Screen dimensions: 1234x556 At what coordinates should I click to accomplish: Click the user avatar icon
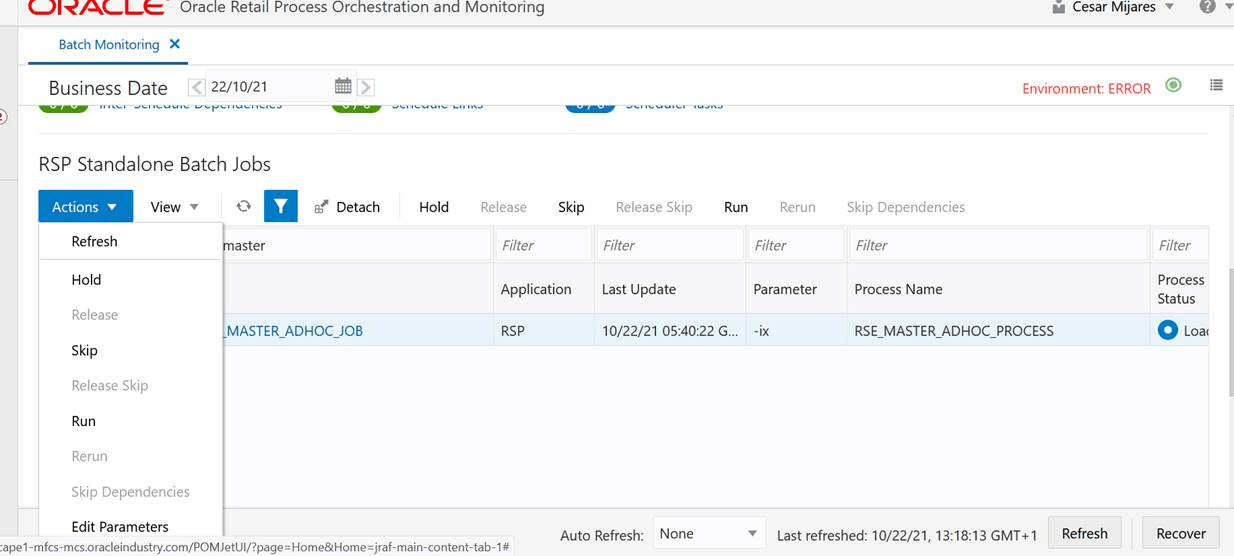(1060, 7)
